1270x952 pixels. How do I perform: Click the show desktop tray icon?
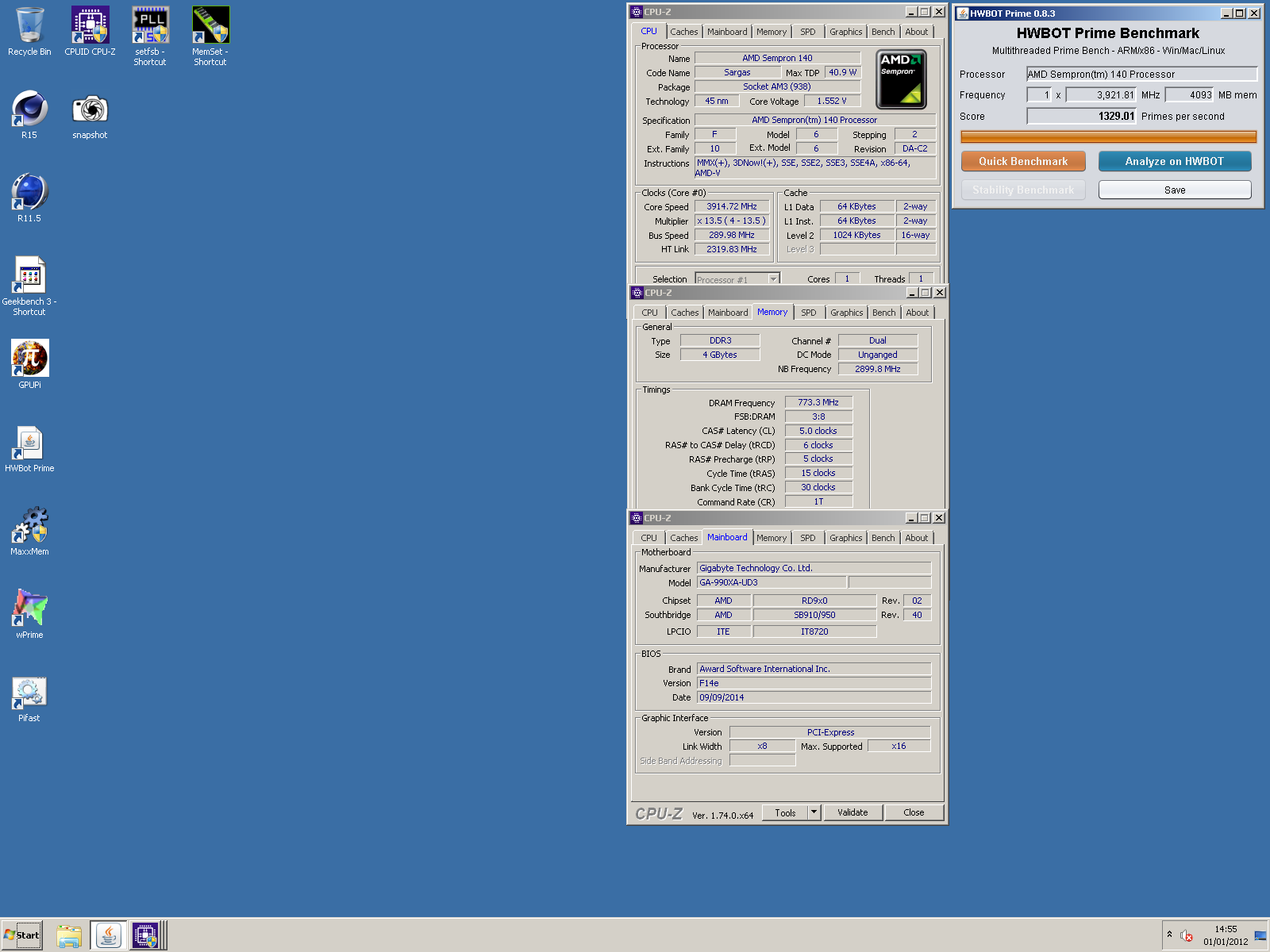coord(1260,936)
